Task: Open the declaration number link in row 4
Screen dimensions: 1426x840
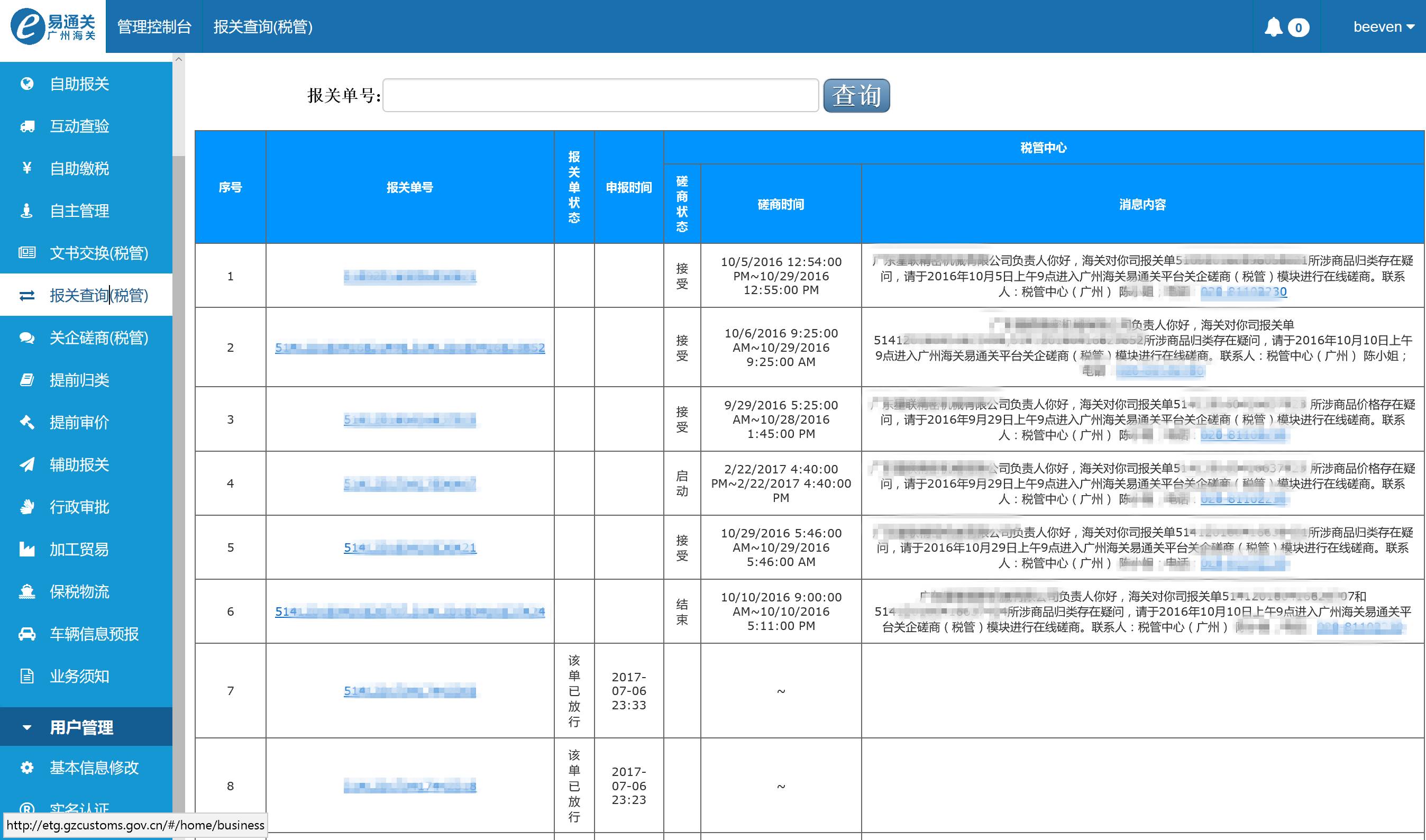Action: tap(410, 483)
